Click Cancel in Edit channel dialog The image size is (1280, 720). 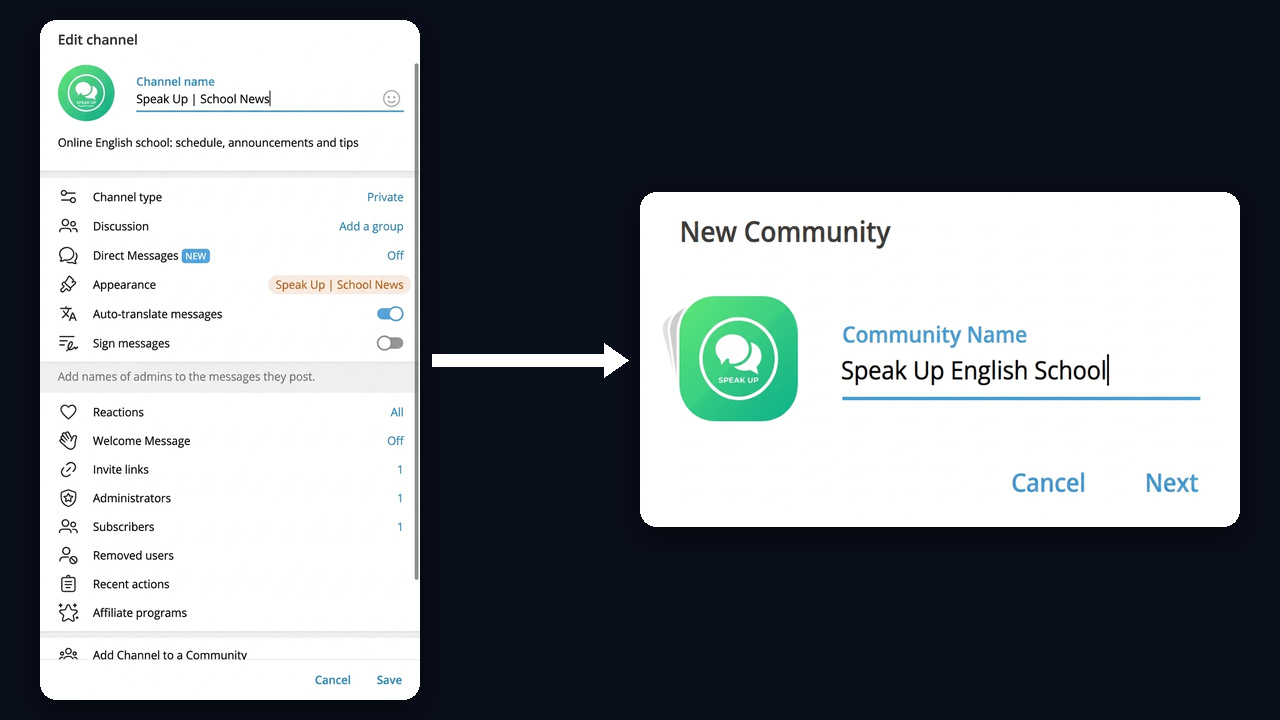pyautogui.click(x=332, y=680)
